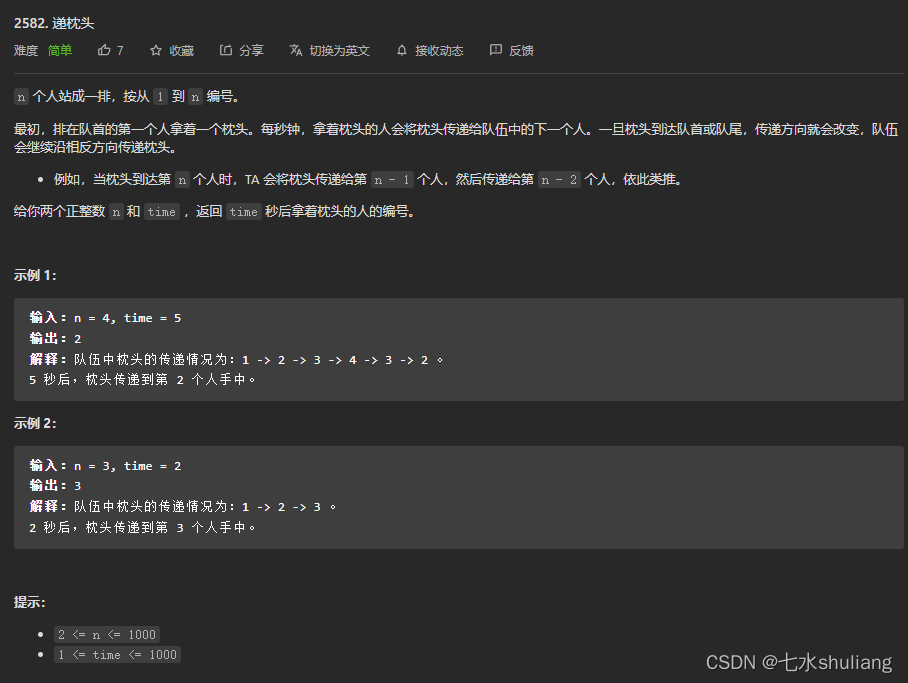
Task: Select the inline code token n
Action: [x=20, y=96]
